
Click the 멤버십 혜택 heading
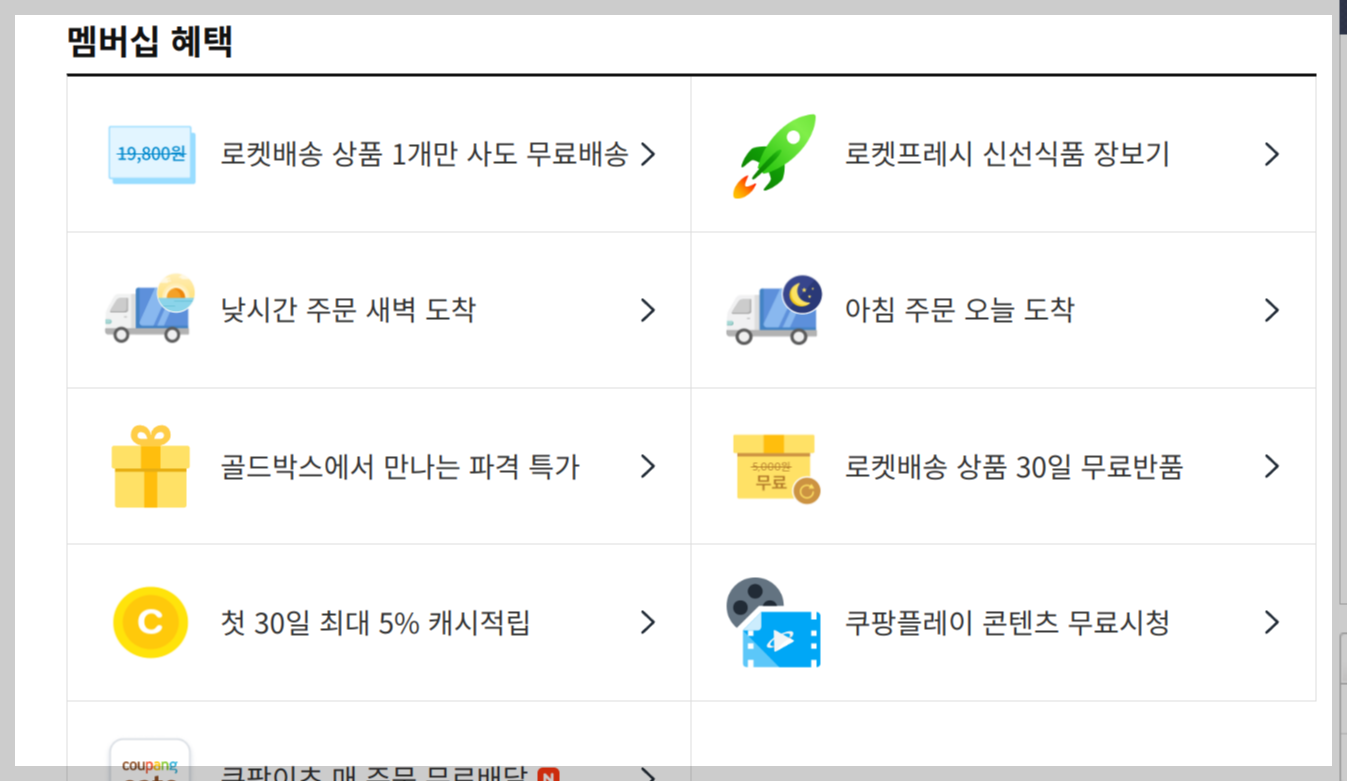tap(150, 41)
